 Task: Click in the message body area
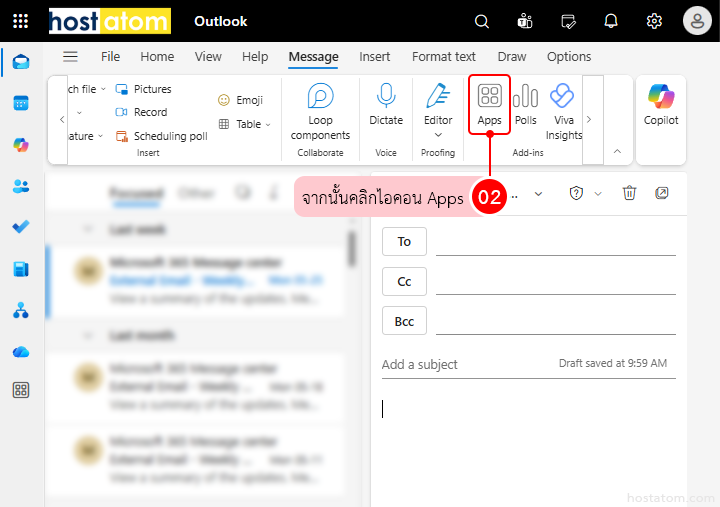pos(528,441)
